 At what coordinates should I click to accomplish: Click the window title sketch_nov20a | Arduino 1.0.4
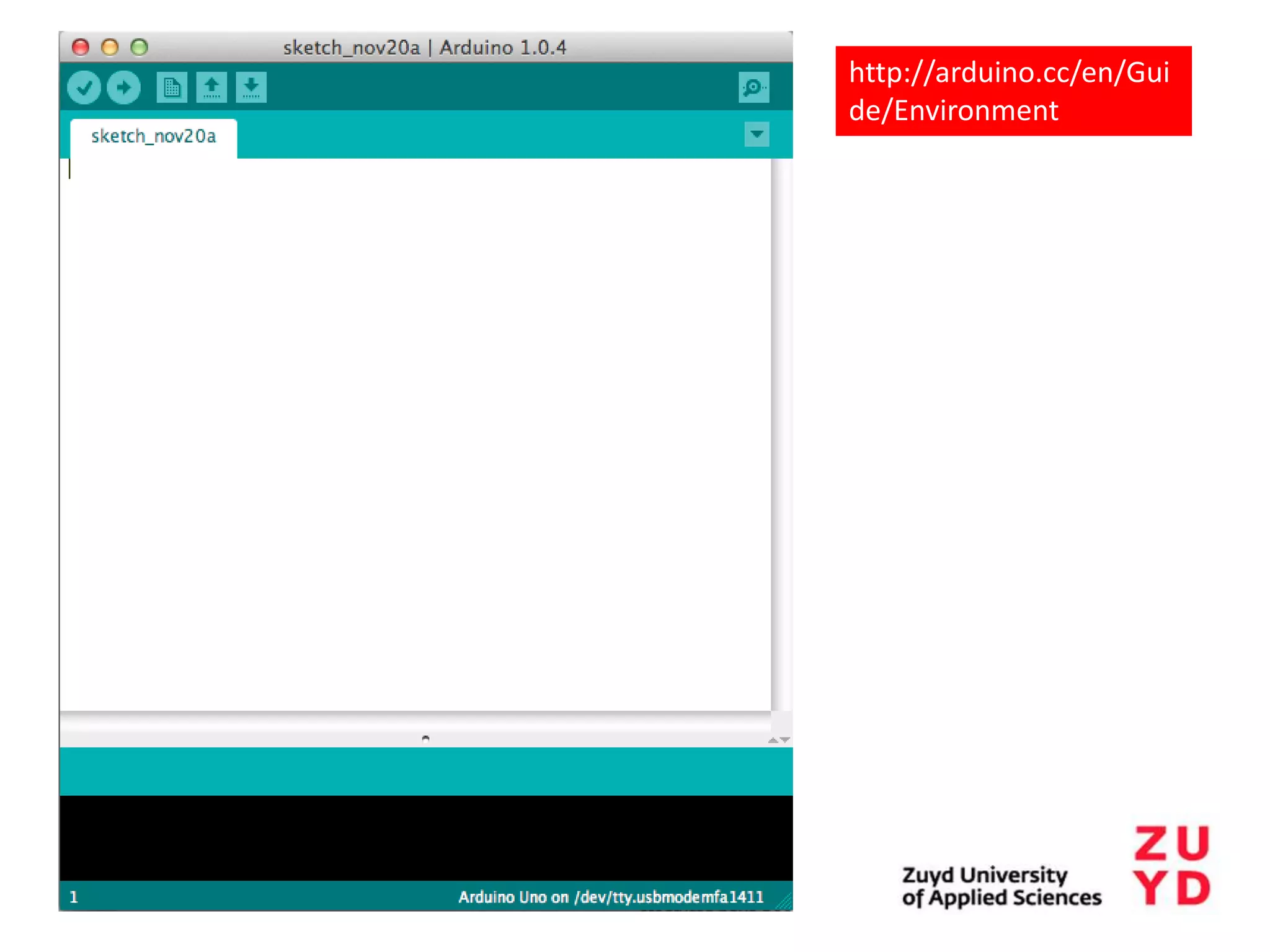(425, 48)
